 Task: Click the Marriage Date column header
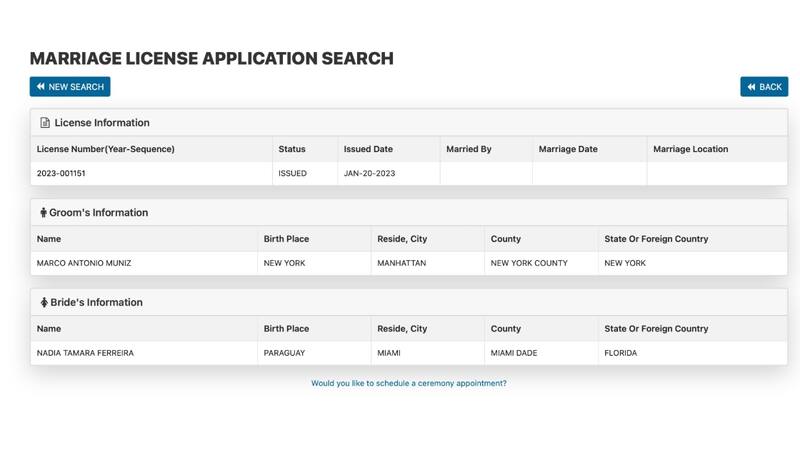tap(567, 149)
